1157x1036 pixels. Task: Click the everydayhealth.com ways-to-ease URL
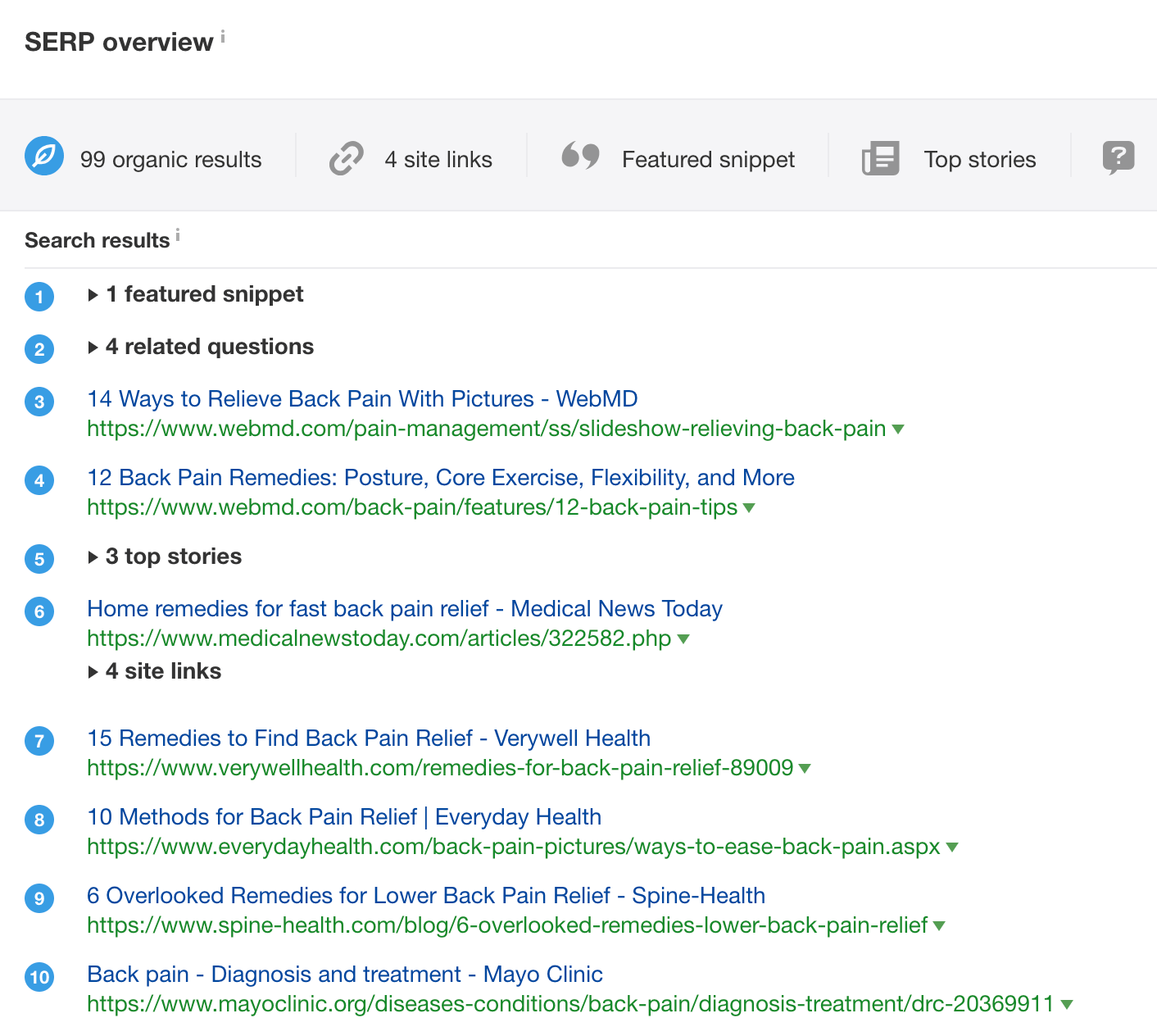tap(514, 847)
